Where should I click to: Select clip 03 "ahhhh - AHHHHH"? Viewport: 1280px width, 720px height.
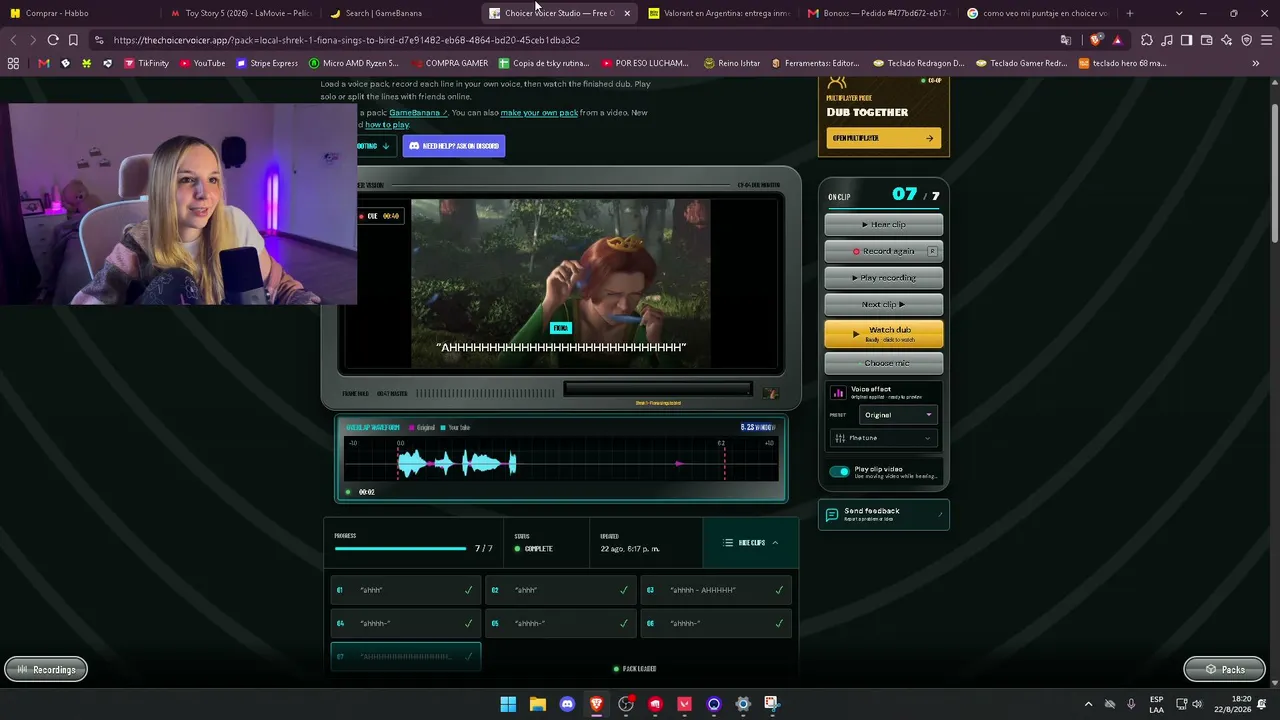pyautogui.click(x=715, y=590)
